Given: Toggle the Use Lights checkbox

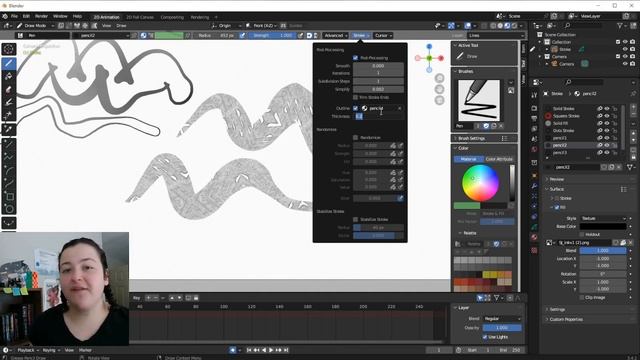Looking at the screenshot, I should pyautogui.click(x=485, y=337).
